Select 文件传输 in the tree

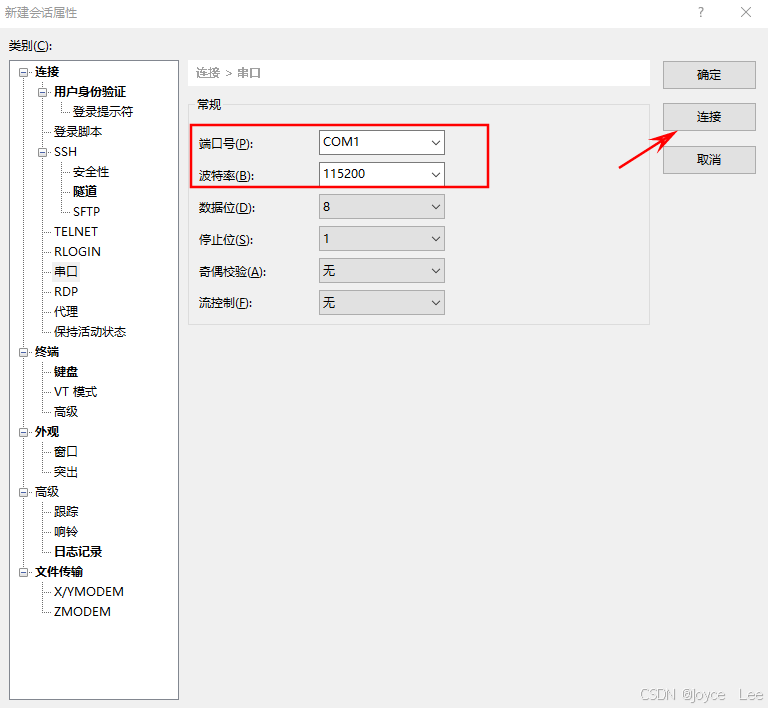click(x=59, y=572)
